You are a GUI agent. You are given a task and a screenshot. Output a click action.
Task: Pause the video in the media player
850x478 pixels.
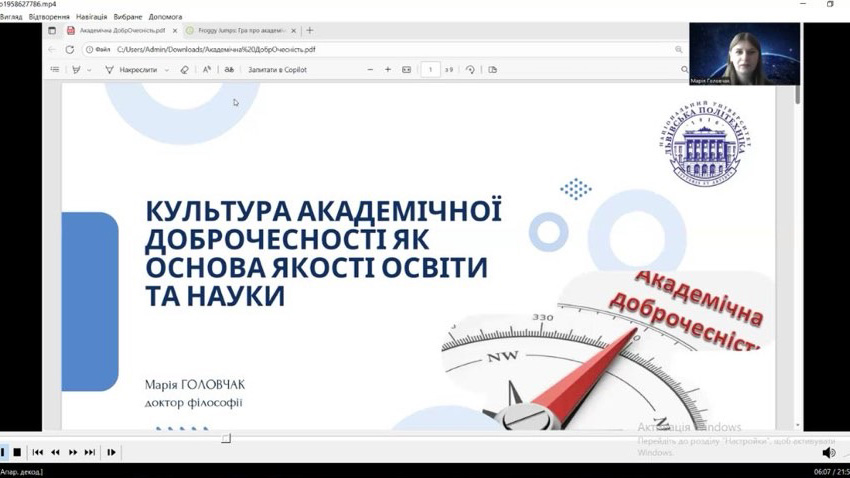tap(3, 452)
